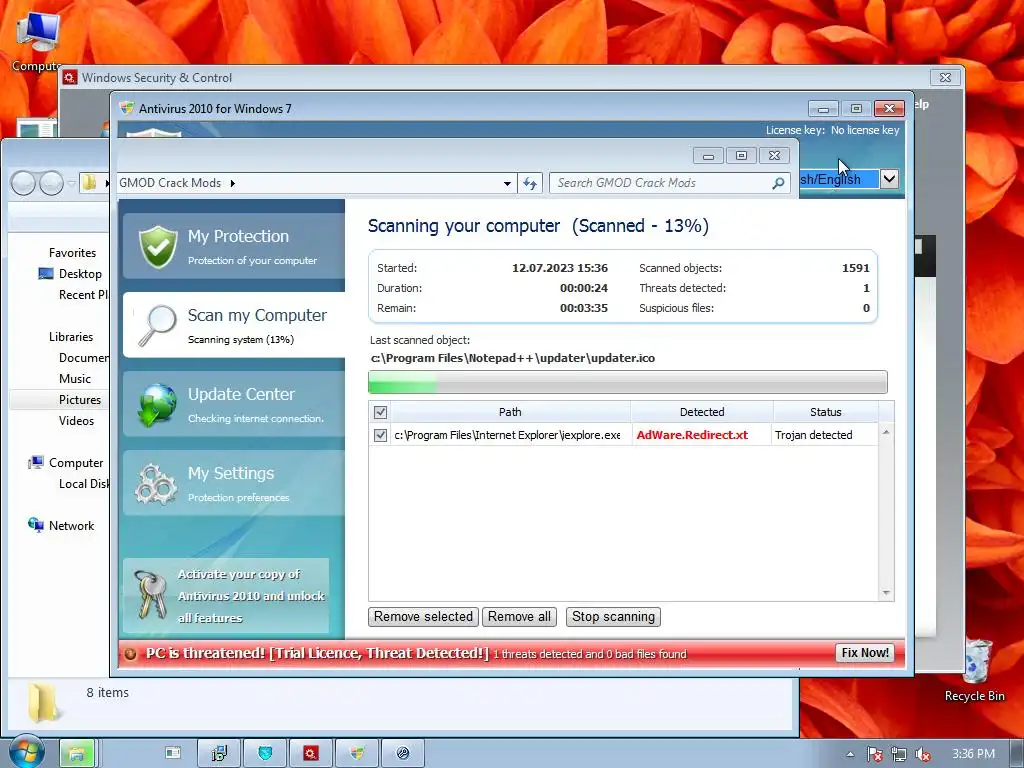Open Update Center globe icon
The height and width of the screenshot is (768, 1024).
click(x=157, y=405)
